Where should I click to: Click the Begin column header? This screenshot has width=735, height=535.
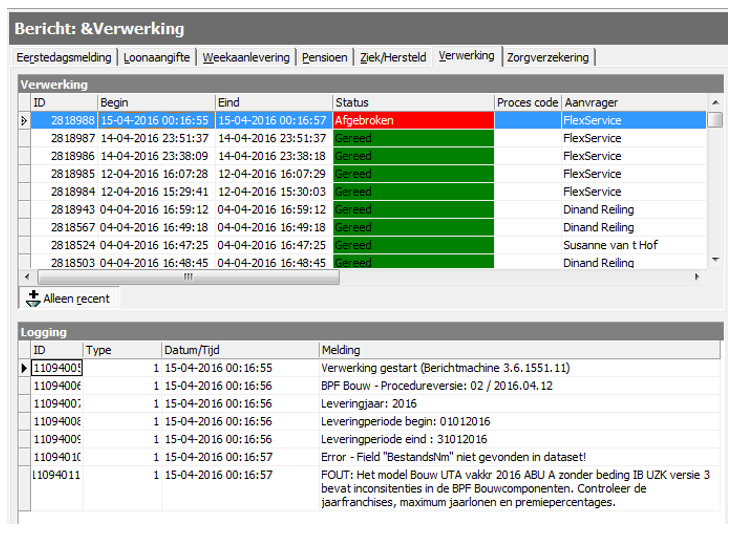(155, 102)
